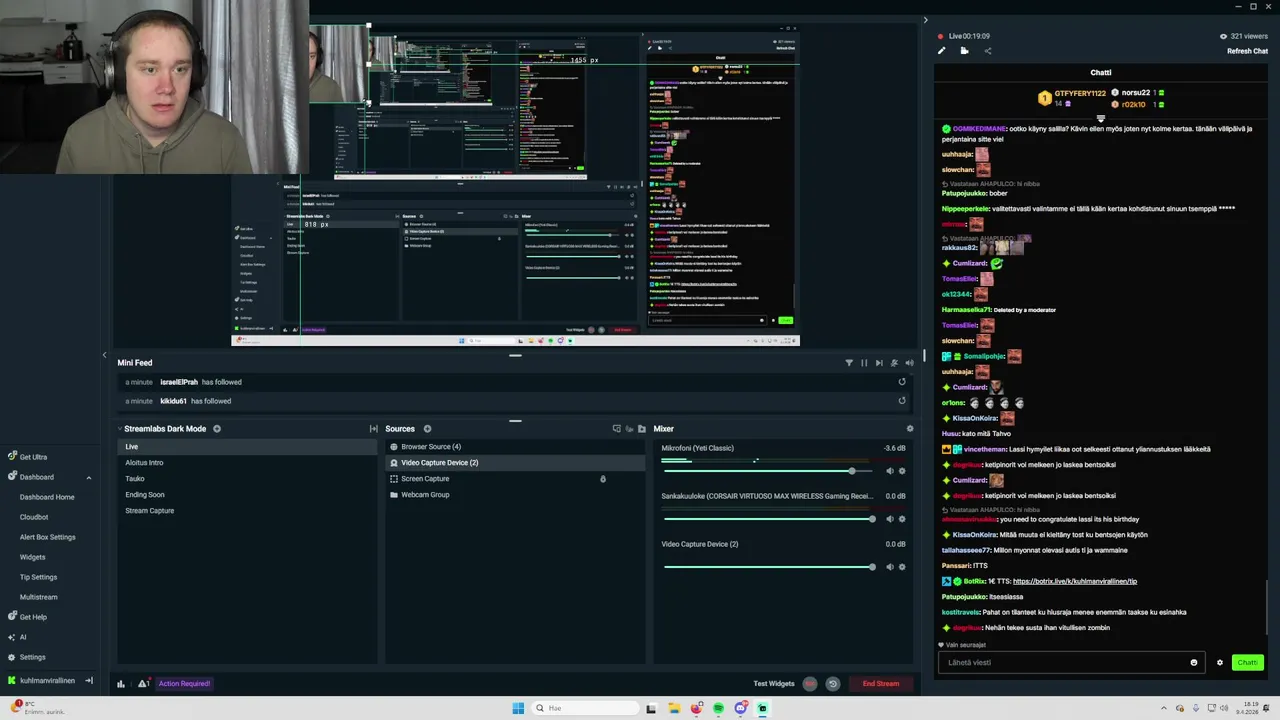
Task: Log out next to kuhlmanvirallinen
Action: [x=88, y=681]
